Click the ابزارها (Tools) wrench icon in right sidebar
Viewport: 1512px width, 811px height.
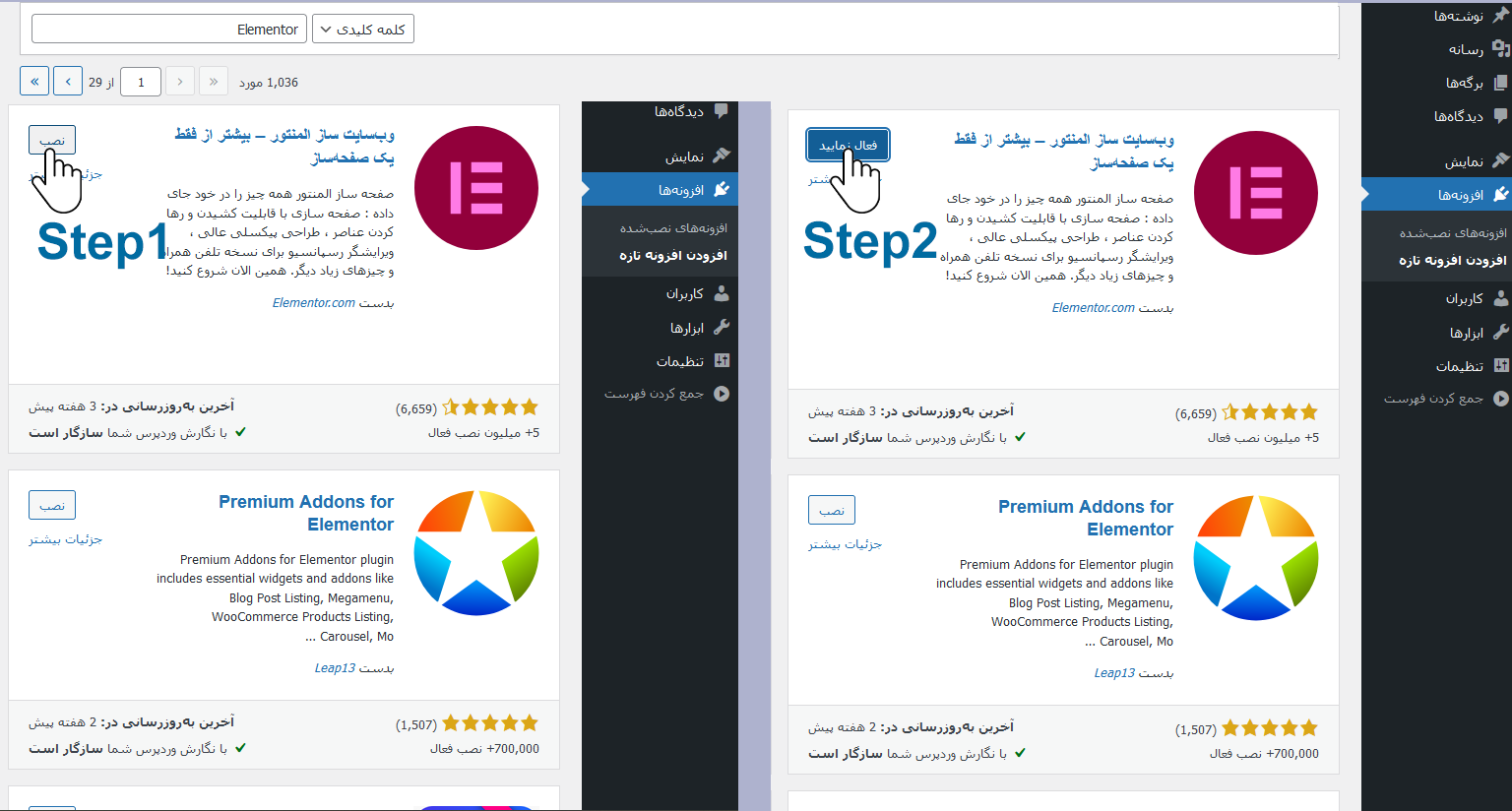(x=1500, y=333)
